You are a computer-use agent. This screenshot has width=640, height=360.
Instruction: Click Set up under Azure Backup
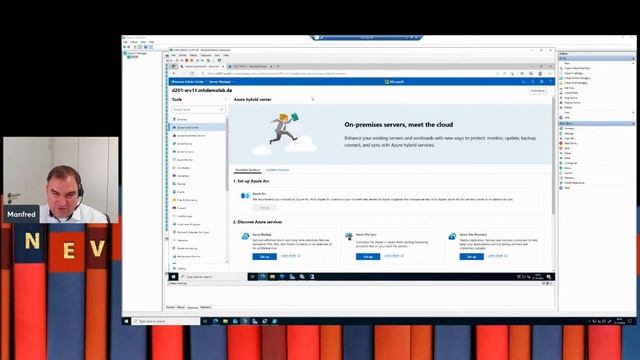click(264, 256)
